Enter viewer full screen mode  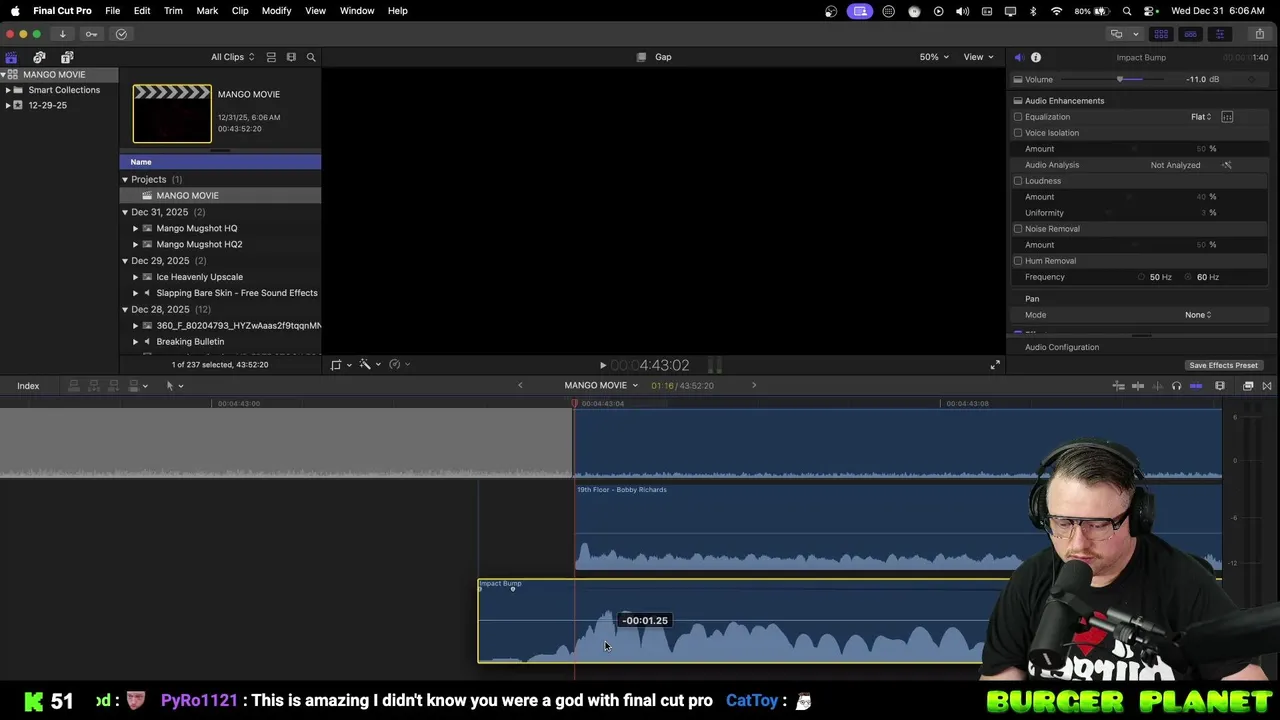pyautogui.click(x=995, y=365)
